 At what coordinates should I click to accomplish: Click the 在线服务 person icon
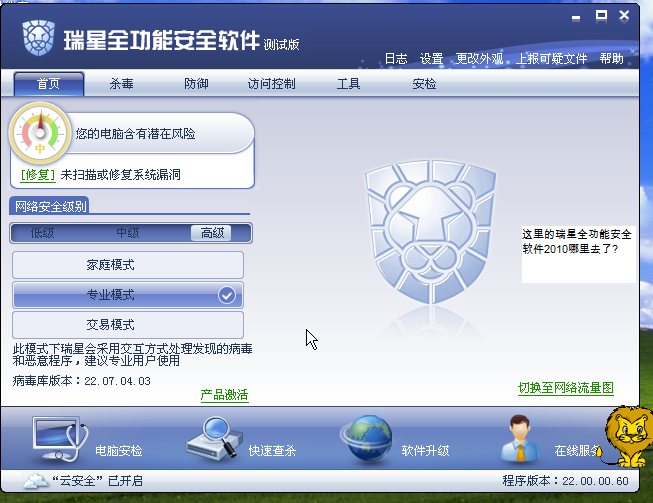tap(520, 438)
